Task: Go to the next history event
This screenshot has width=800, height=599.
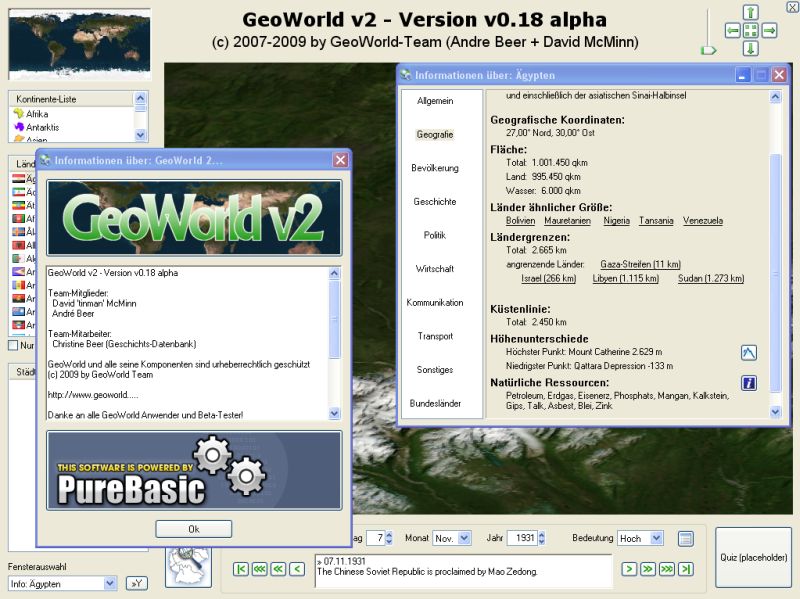Action: (629, 569)
